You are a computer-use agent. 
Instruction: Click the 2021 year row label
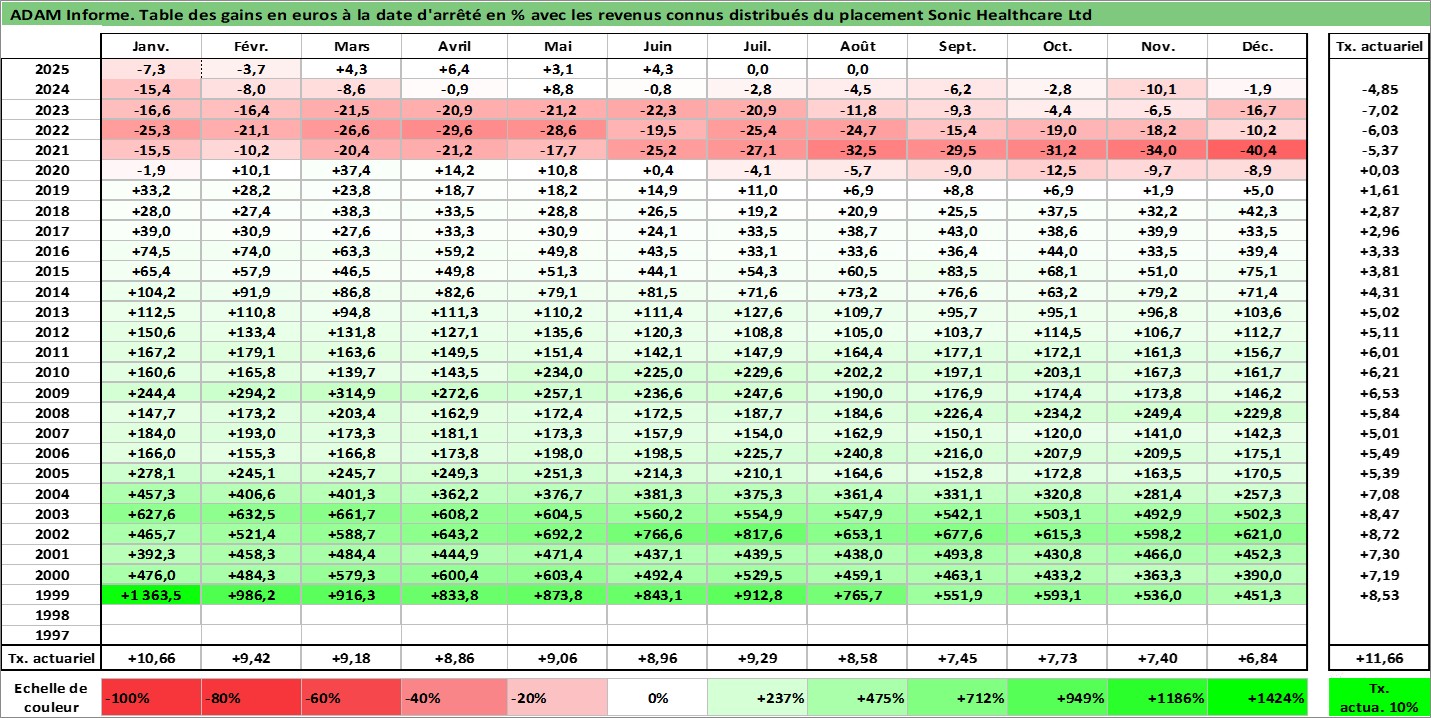(x=51, y=150)
